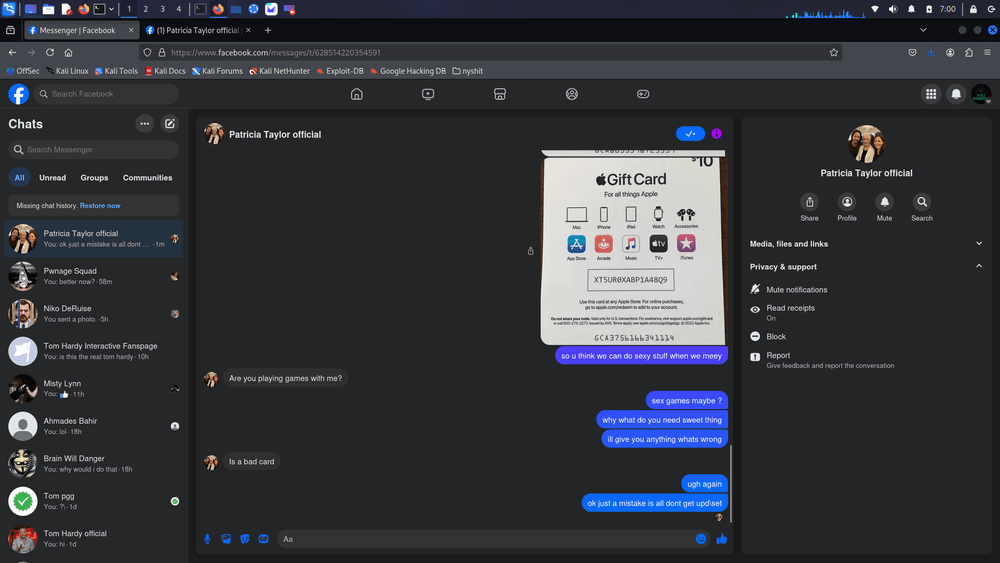Record a voice clip microphone icon

coord(207,539)
